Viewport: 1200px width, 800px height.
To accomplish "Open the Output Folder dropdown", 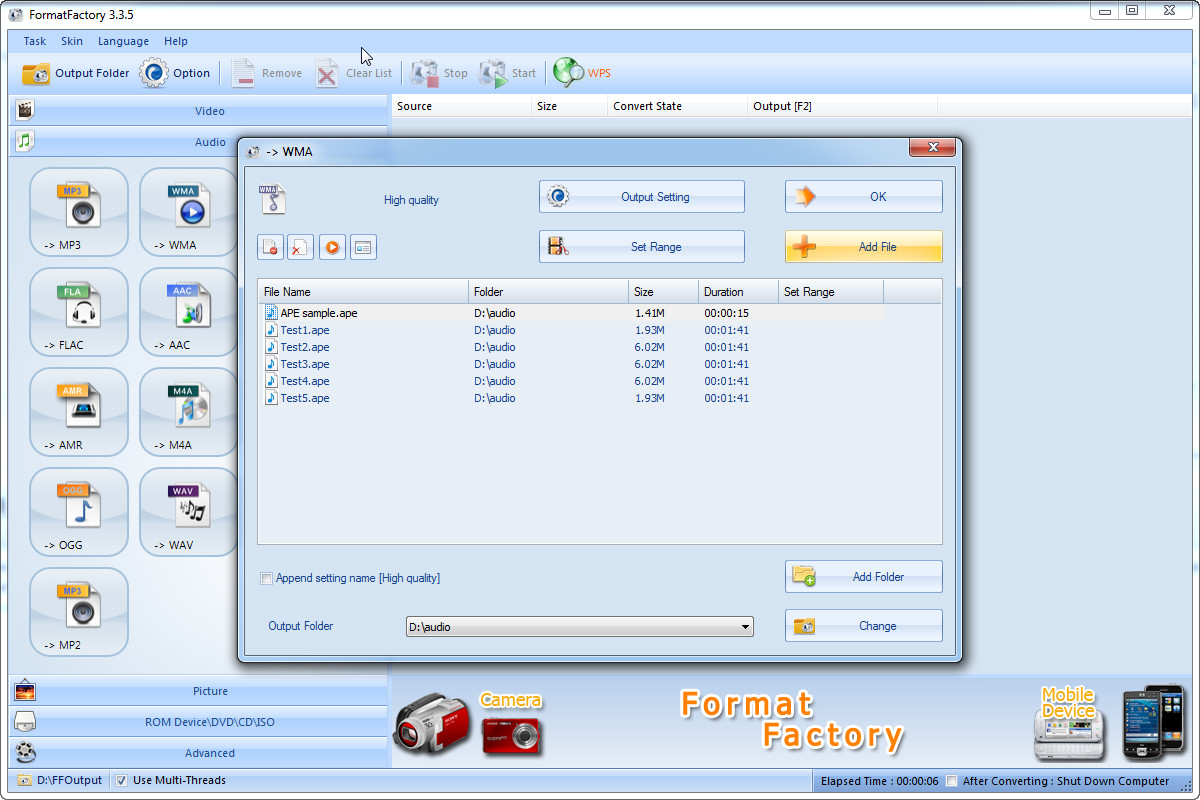I will click(579, 627).
